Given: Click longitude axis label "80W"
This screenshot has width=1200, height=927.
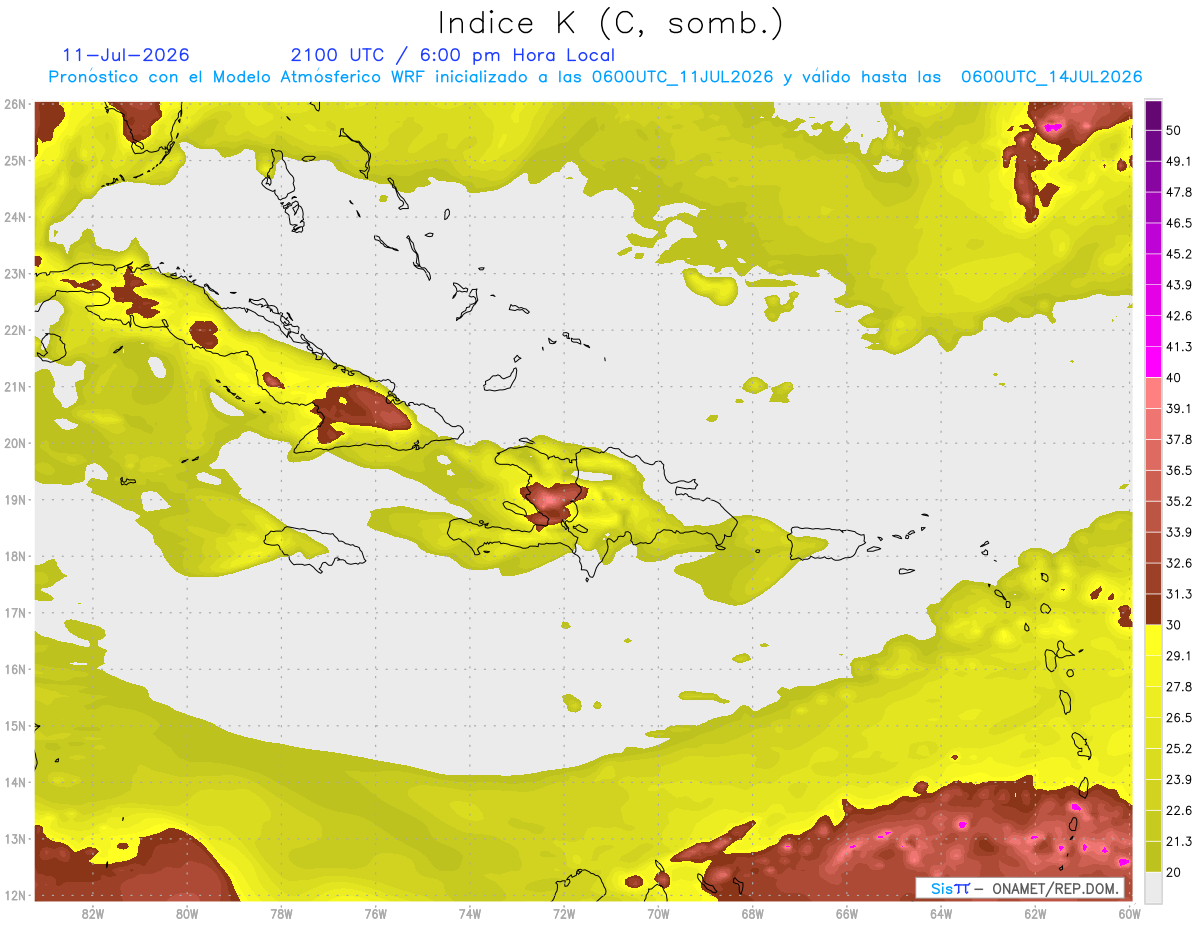Looking at the screenshot, I should coord(187,913).
